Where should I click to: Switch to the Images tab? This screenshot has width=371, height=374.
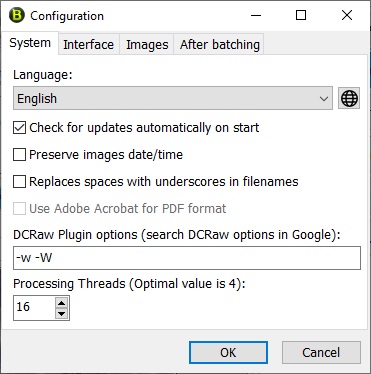147,44
